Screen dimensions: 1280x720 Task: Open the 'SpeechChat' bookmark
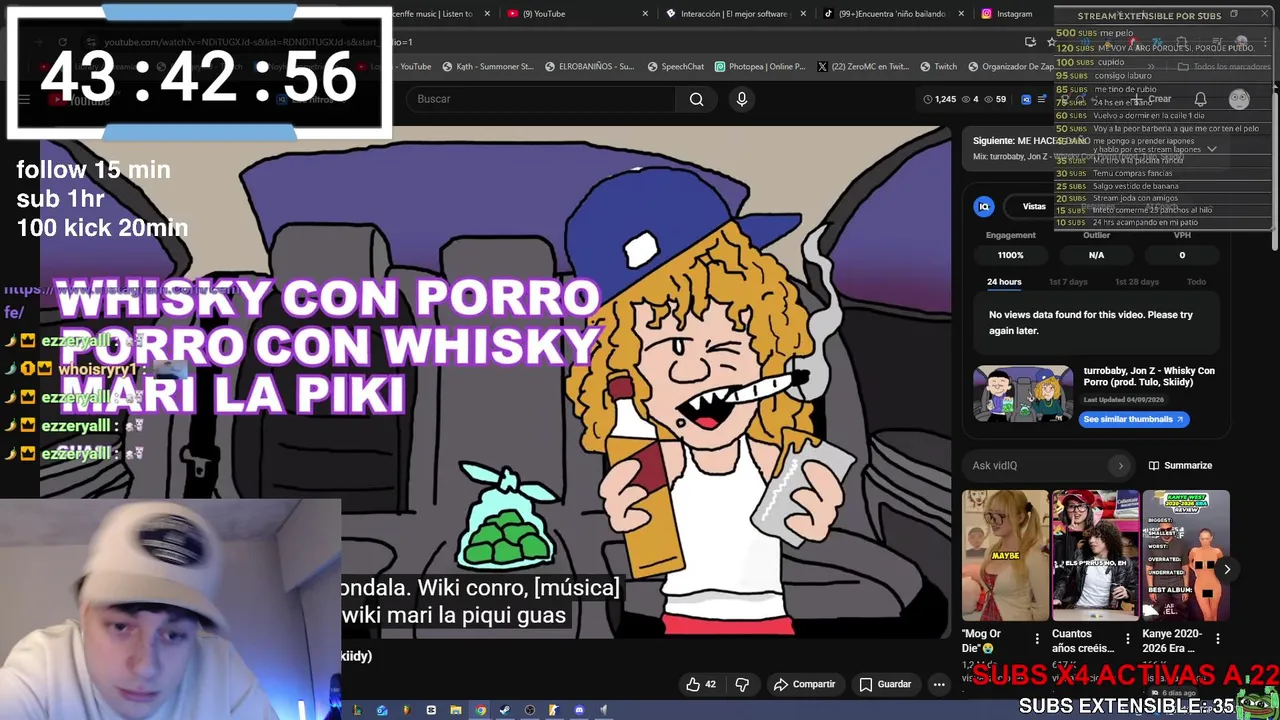coord(676,67)
